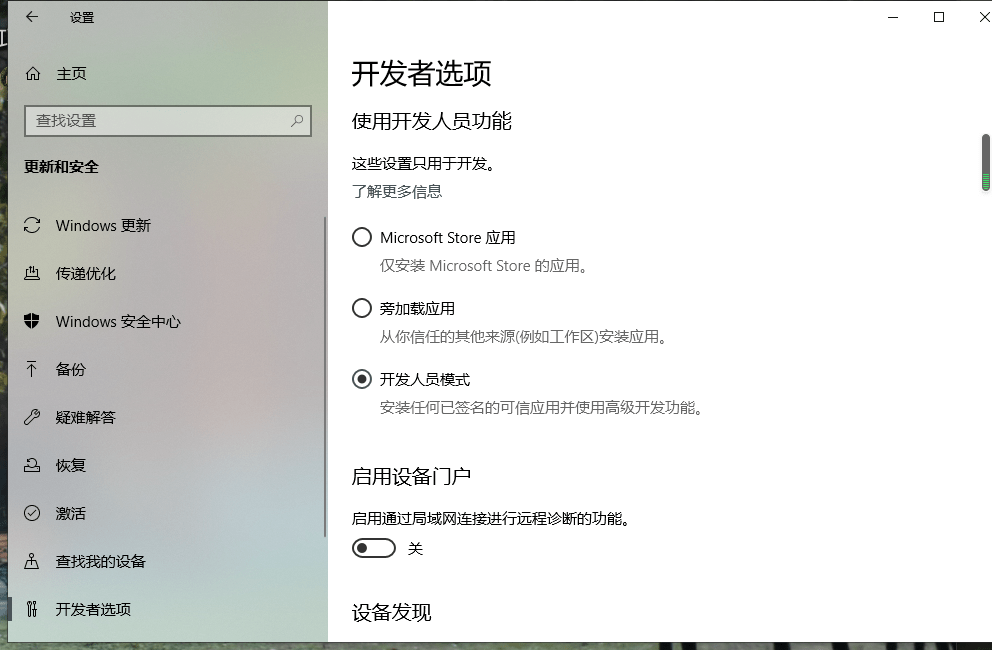Click the description 仅安装 Microsoft Store 的应用。
The height and width of the screenshot is (650, 992).
click(485, 266)
